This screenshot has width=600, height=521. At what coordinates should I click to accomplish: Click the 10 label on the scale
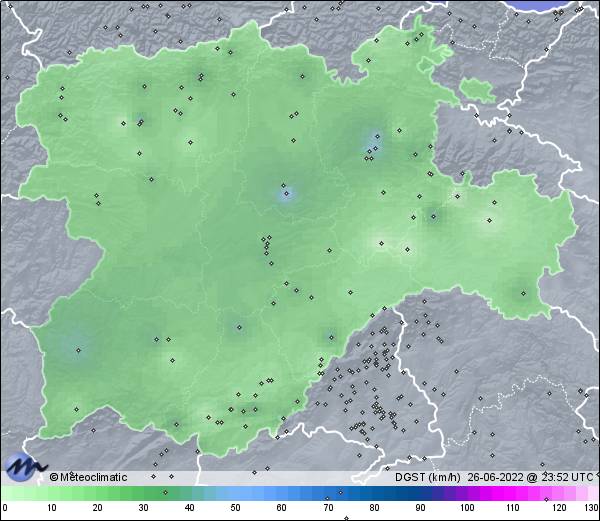[52, 508]
